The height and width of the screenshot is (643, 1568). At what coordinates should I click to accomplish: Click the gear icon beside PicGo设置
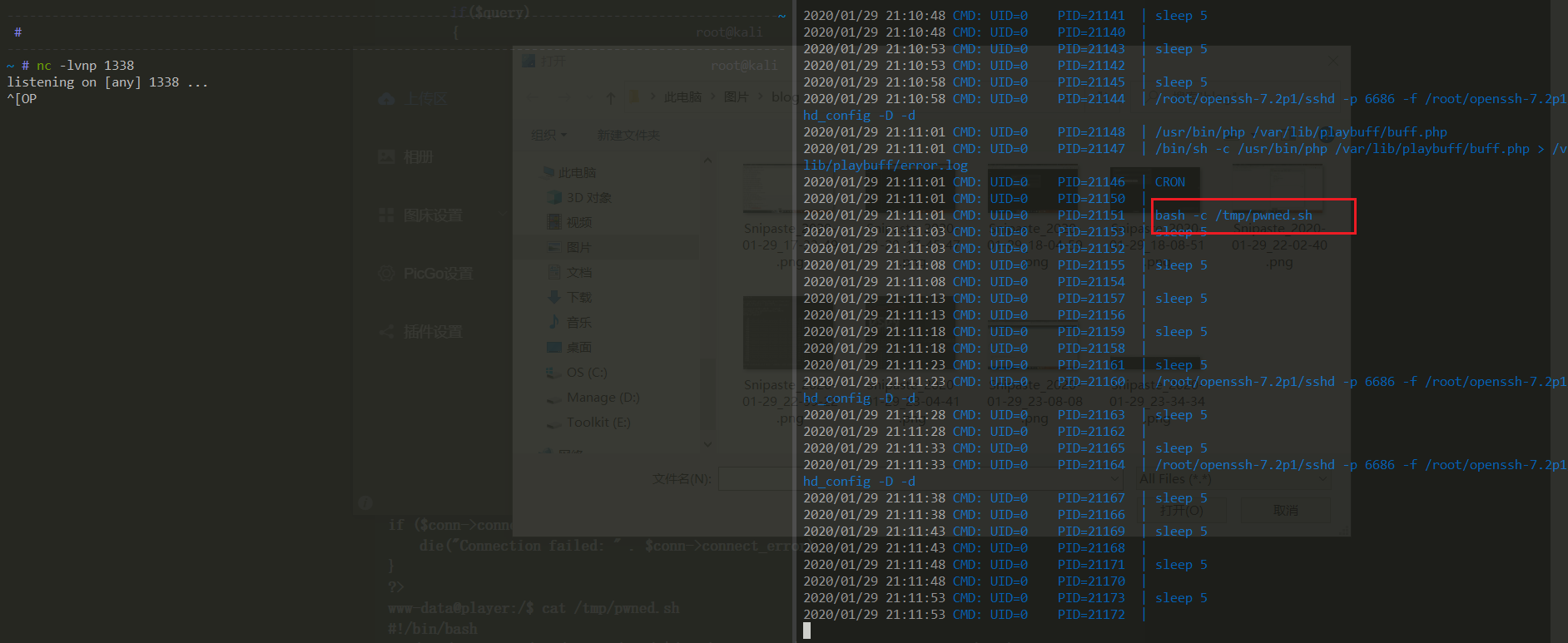coord(386,274)
